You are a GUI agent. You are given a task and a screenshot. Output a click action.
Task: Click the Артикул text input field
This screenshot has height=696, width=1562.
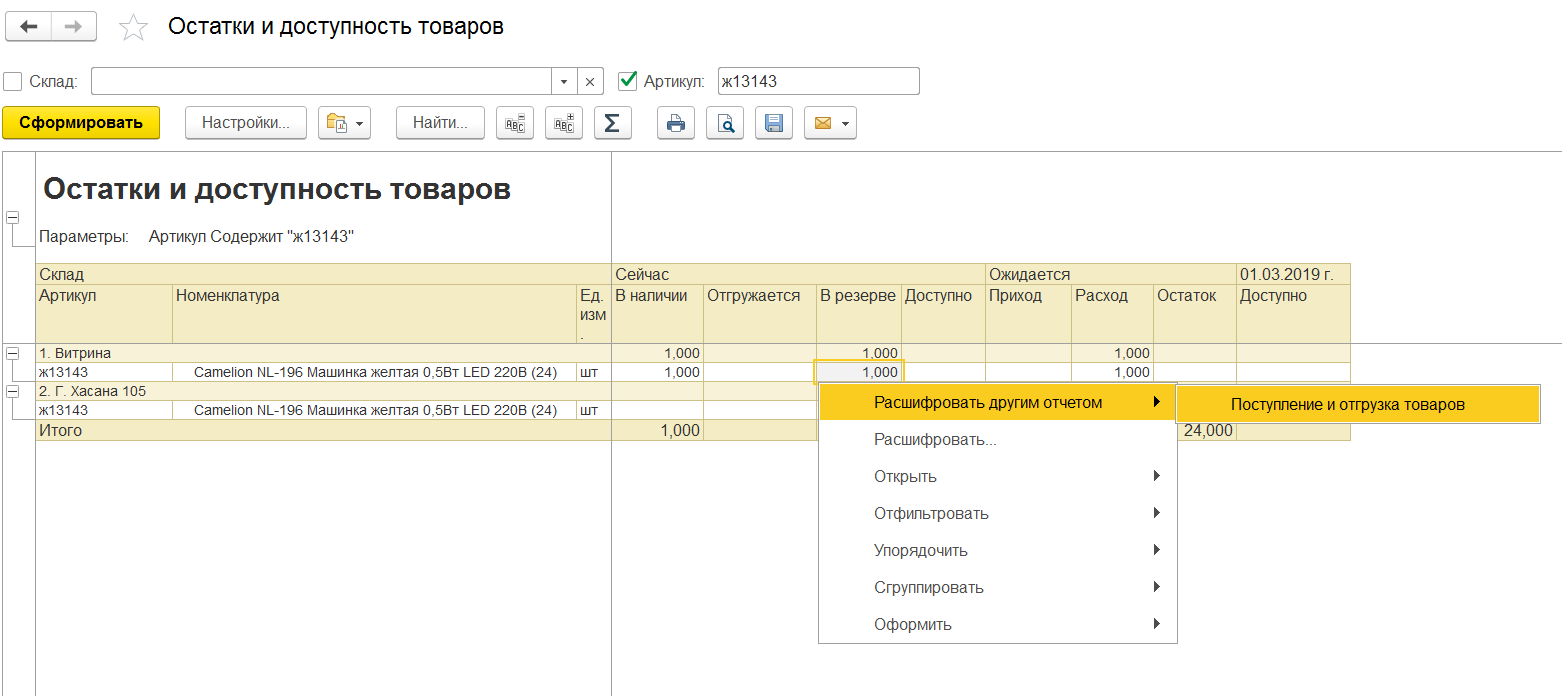[818, 81]
